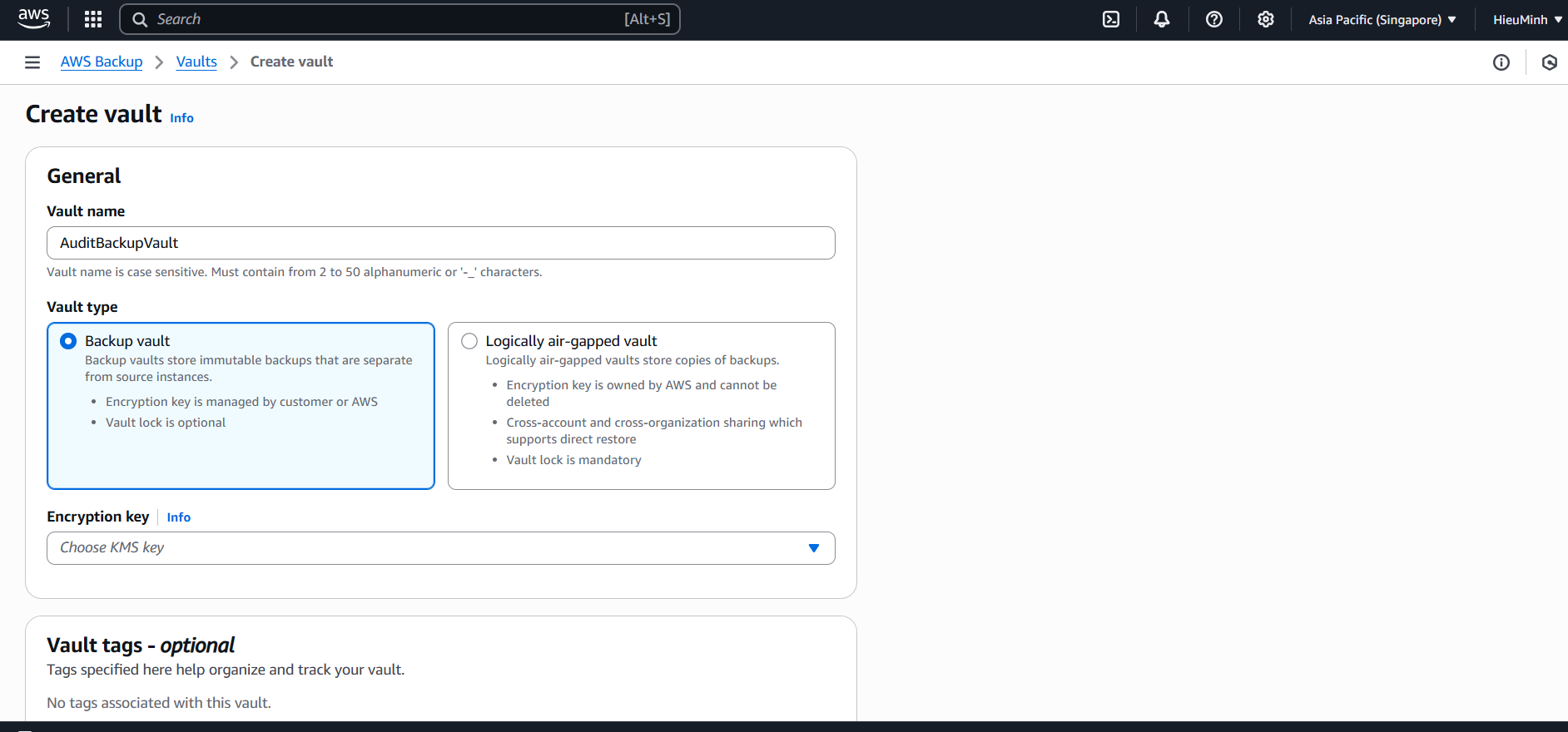Screen dimensions: 1568x732
Task: Click the magnifier icon in search bar
Action: point(140,19)
